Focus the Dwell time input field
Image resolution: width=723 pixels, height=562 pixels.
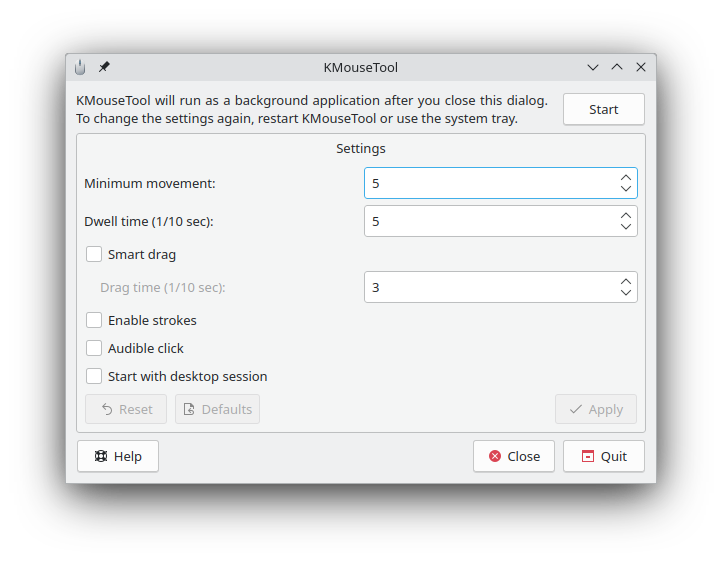(x=490, y=221)
